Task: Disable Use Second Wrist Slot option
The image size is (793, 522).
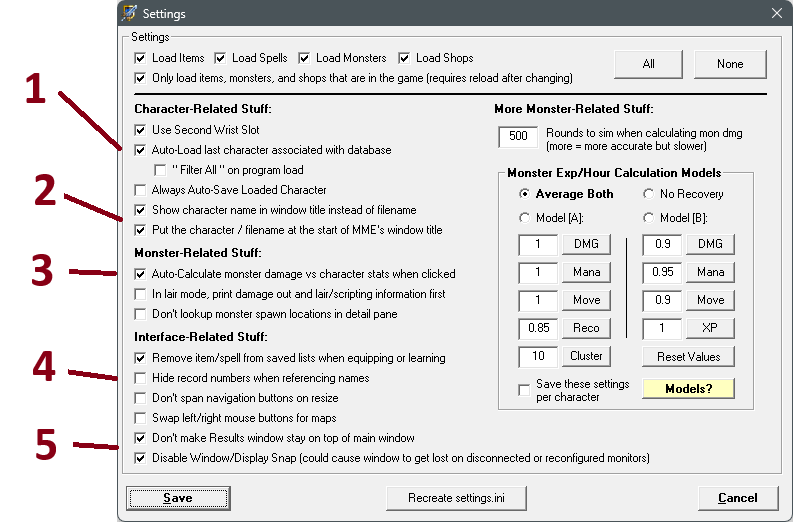Action: coord(141,130)
